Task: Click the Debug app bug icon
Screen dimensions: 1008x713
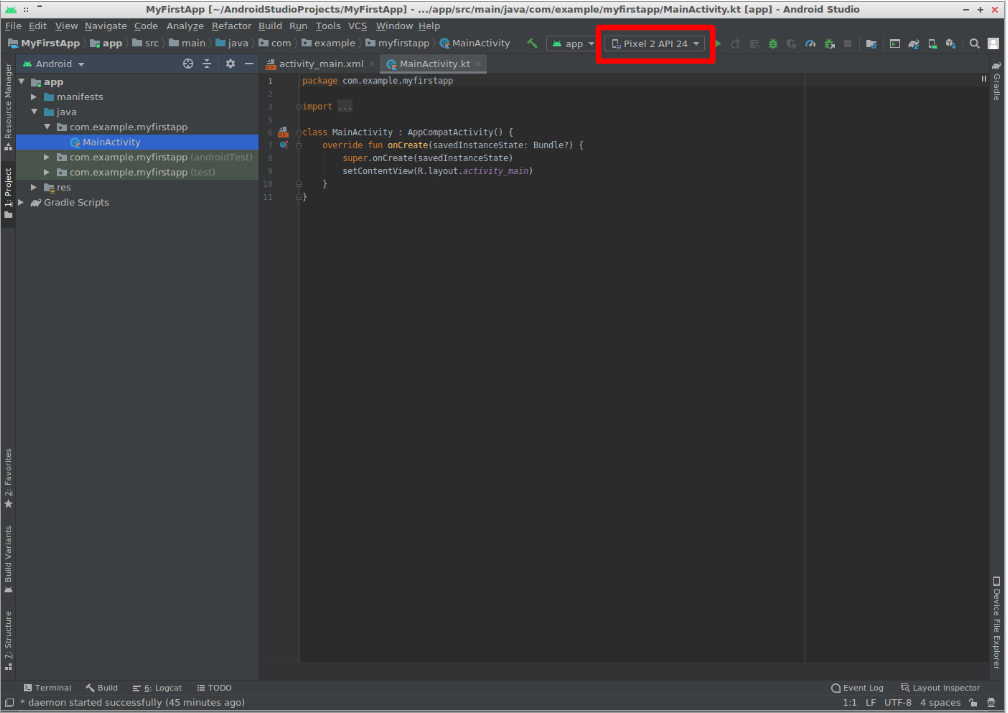Action: tap(773, 44)
